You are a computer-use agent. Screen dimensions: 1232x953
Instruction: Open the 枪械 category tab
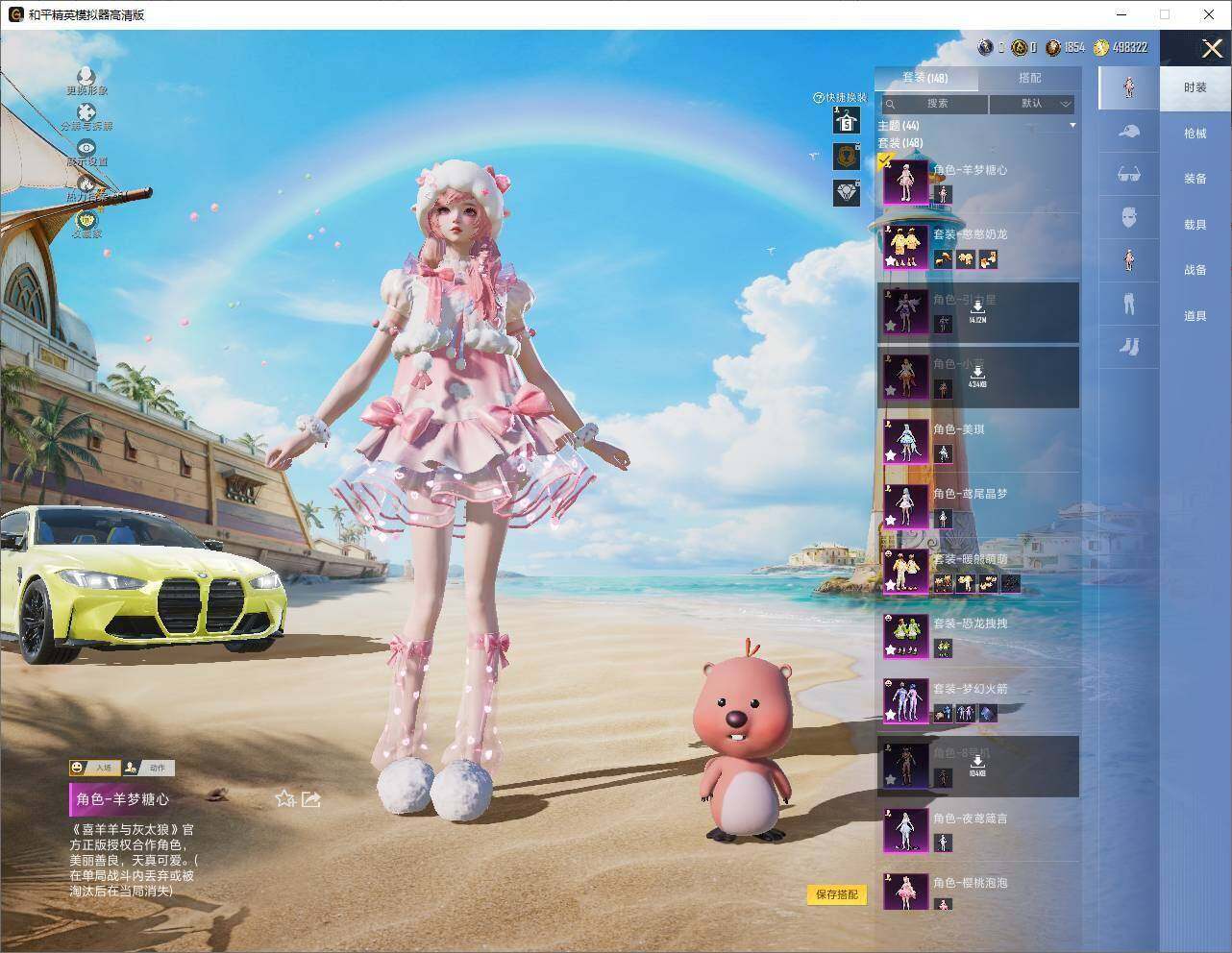(x=1195, y=134)
